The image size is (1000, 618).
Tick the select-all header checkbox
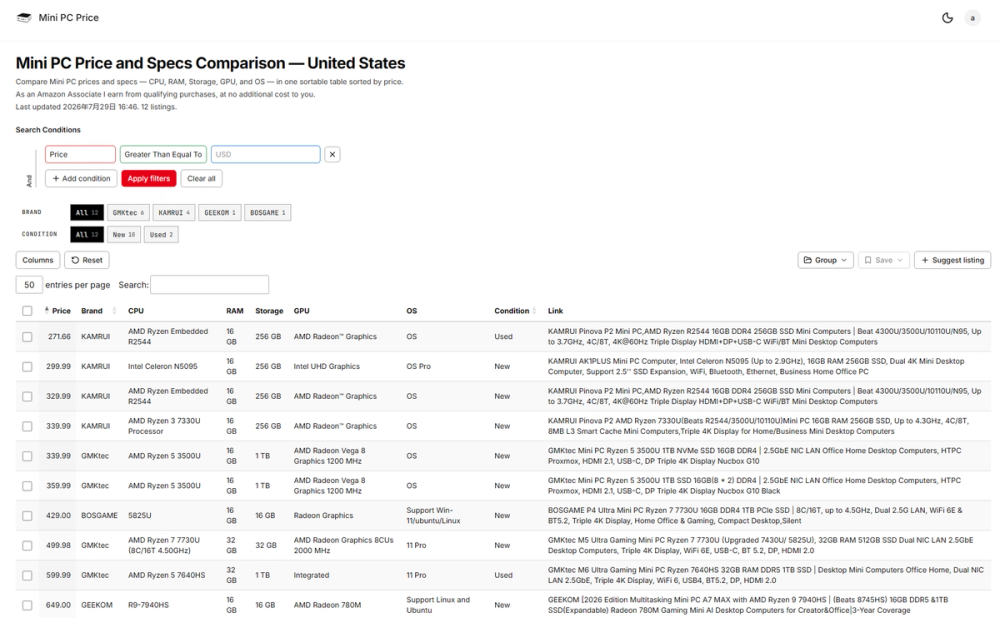27,311
